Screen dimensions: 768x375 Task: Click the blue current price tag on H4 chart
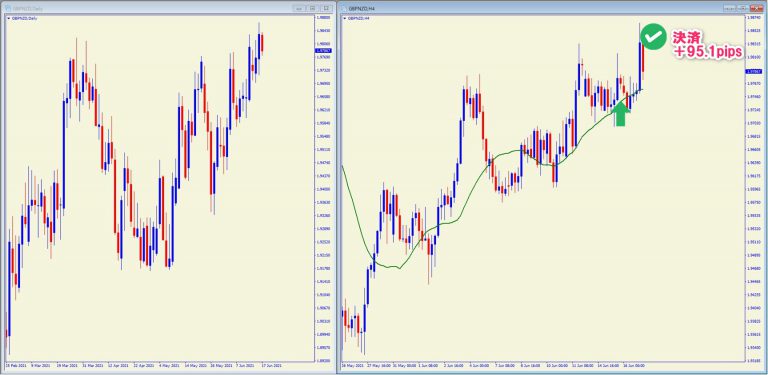click(753, 71)
